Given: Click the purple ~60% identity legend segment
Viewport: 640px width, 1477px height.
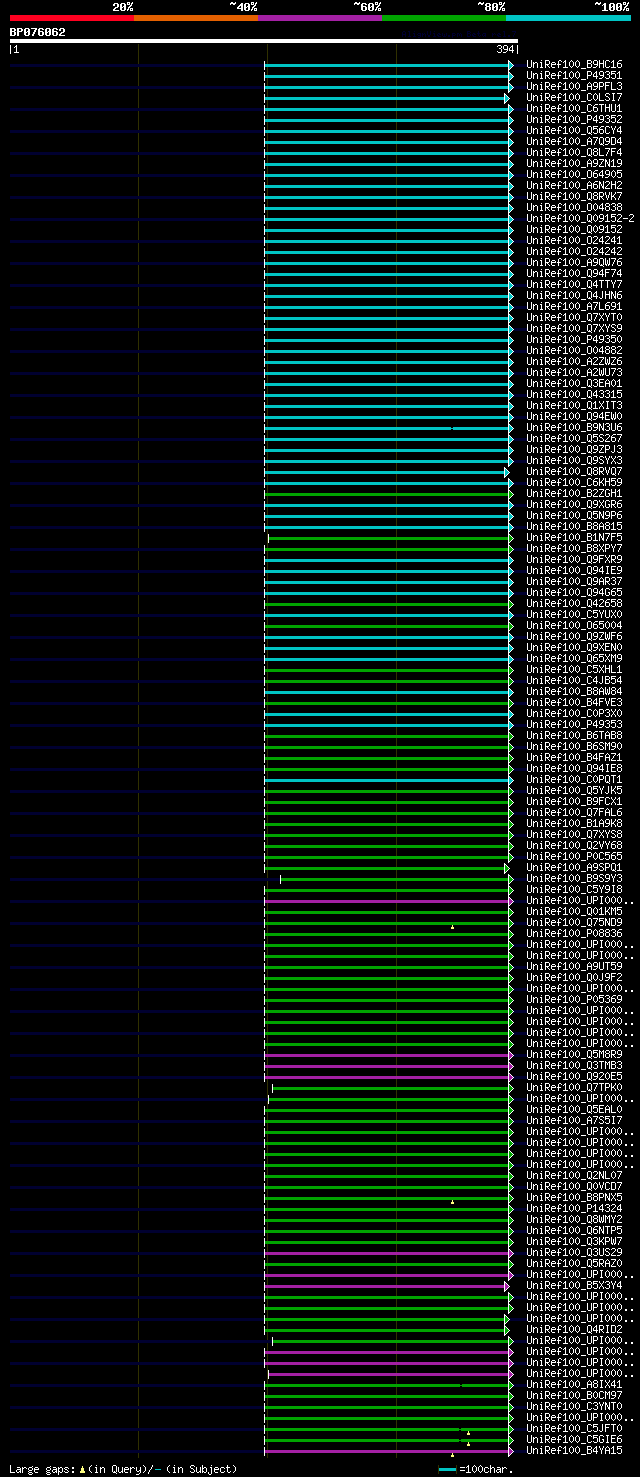Looking at the screenshot, I should [x=319, y=17].
